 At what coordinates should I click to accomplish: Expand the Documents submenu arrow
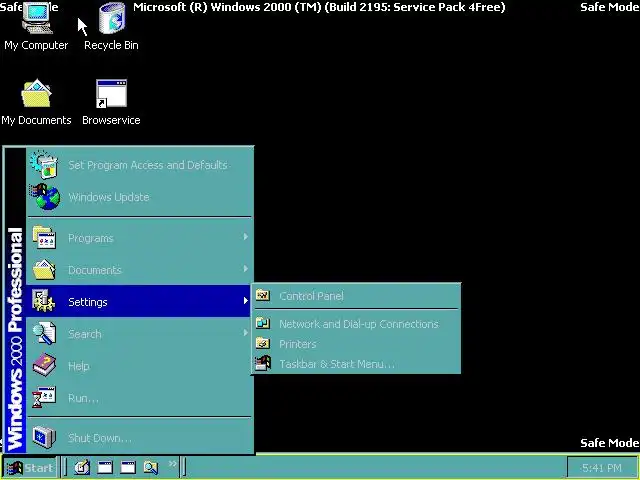245,269
